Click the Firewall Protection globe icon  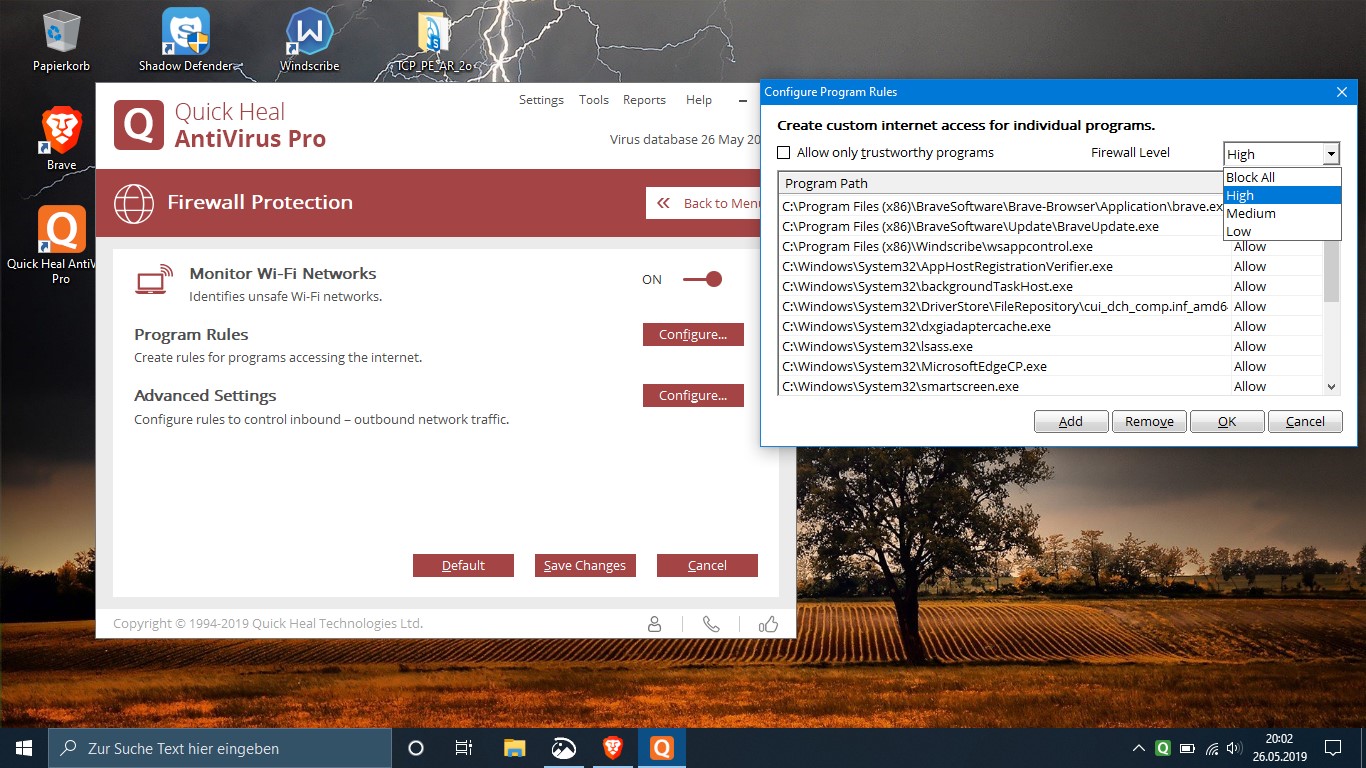click(x=134, y=203)
